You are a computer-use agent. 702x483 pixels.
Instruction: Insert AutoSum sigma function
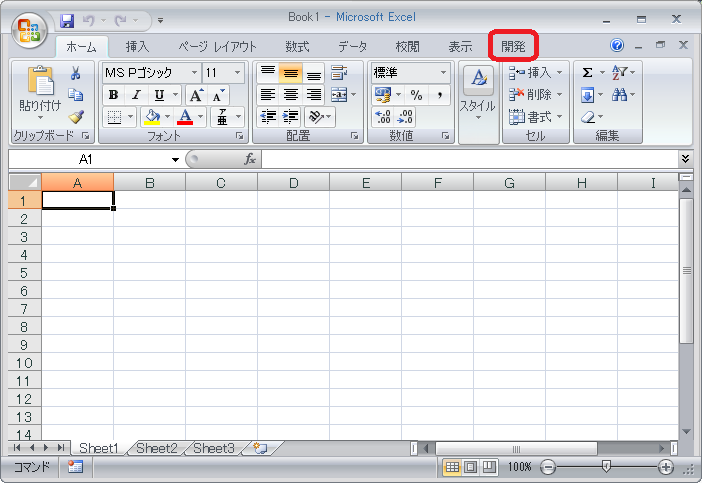587,73
